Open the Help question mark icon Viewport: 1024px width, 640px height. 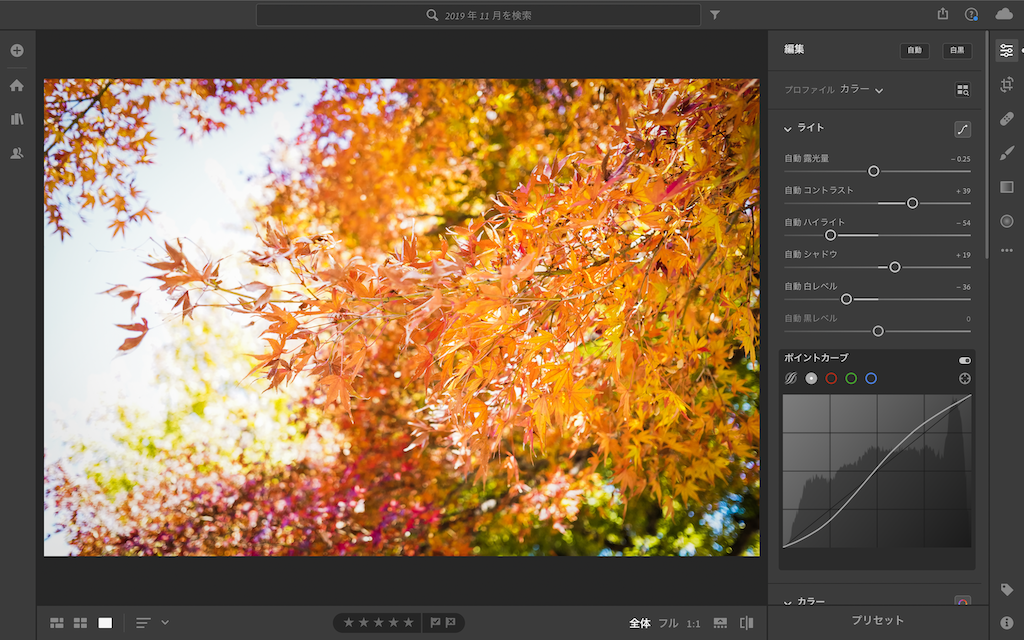pyautogui.click(x=971, y=14)
